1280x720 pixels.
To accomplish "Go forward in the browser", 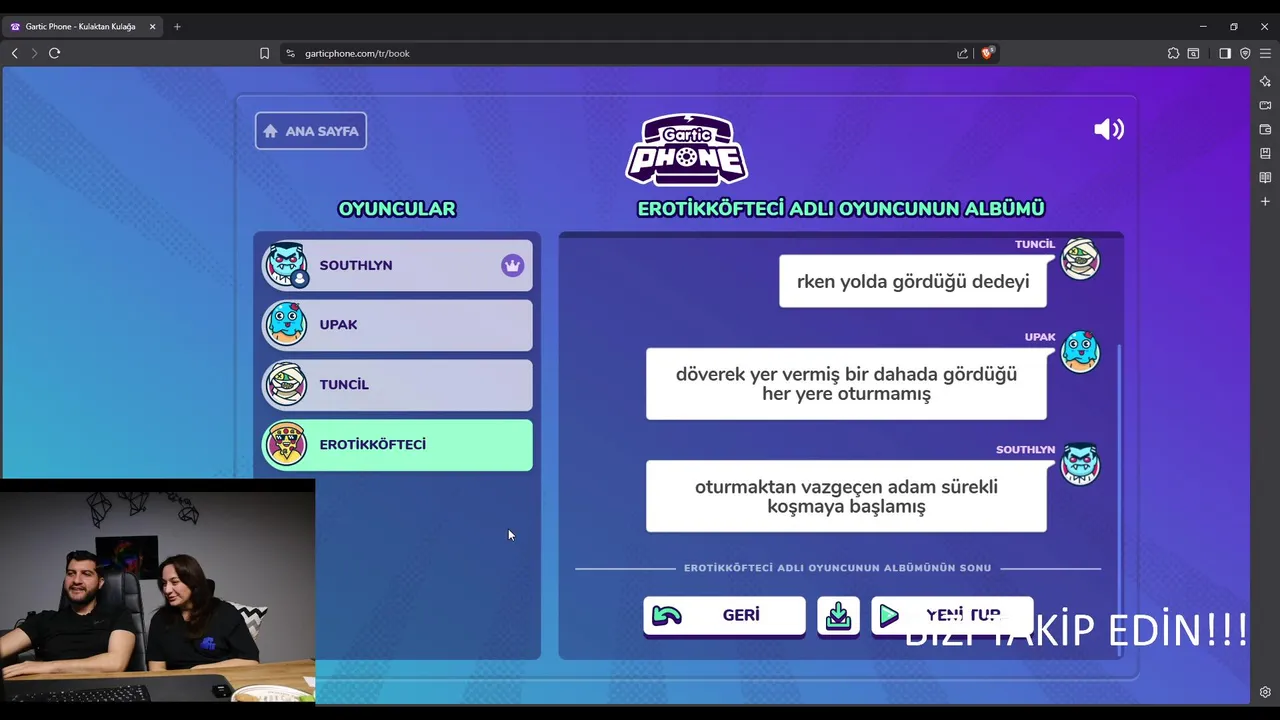I will click(x=34, y=53).
